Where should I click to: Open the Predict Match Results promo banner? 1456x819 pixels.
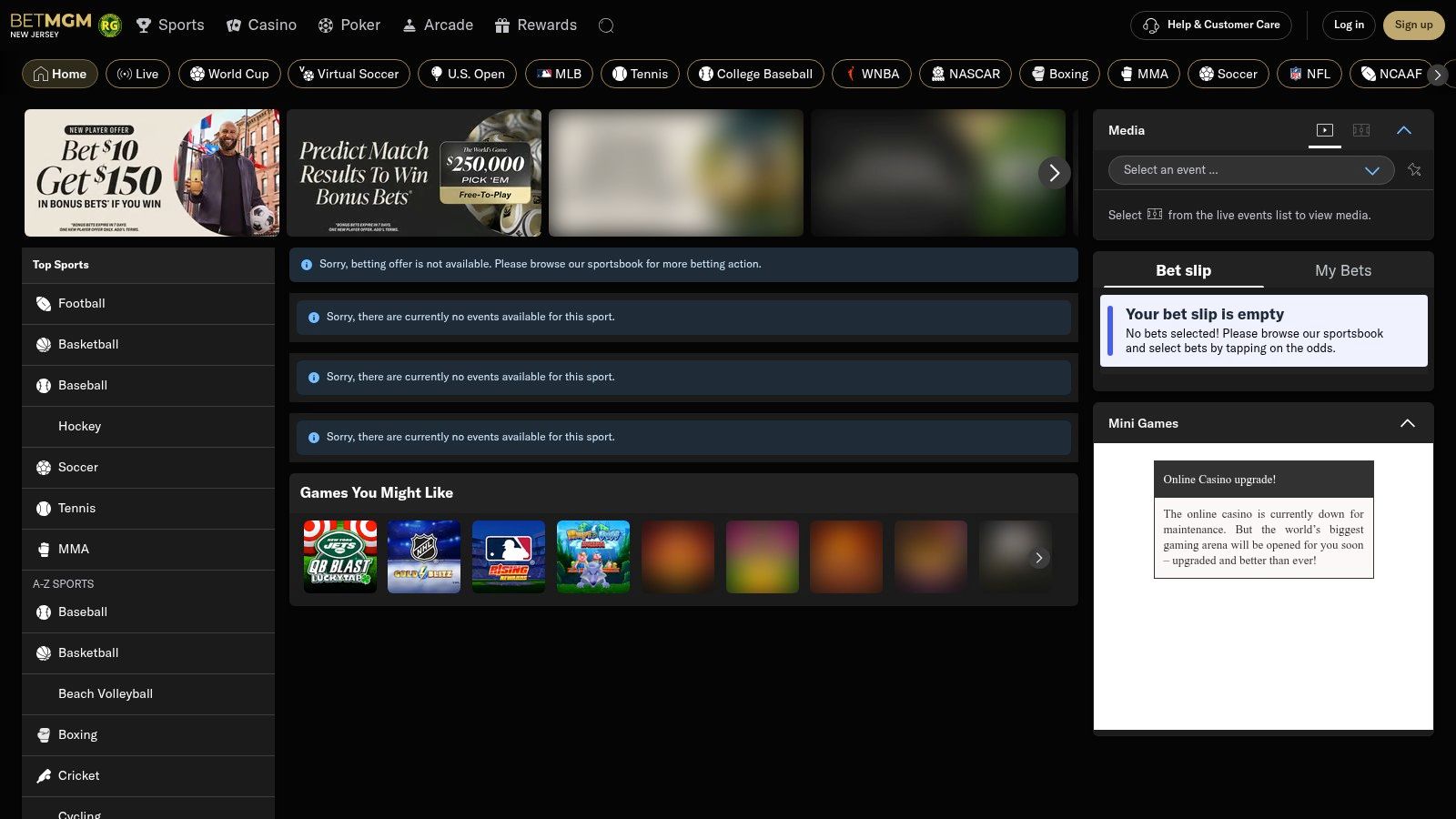coord(414,173)
